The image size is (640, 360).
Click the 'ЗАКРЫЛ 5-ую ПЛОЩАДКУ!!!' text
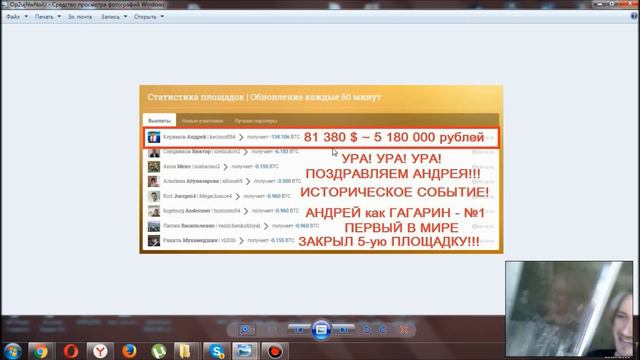point(389,242)
